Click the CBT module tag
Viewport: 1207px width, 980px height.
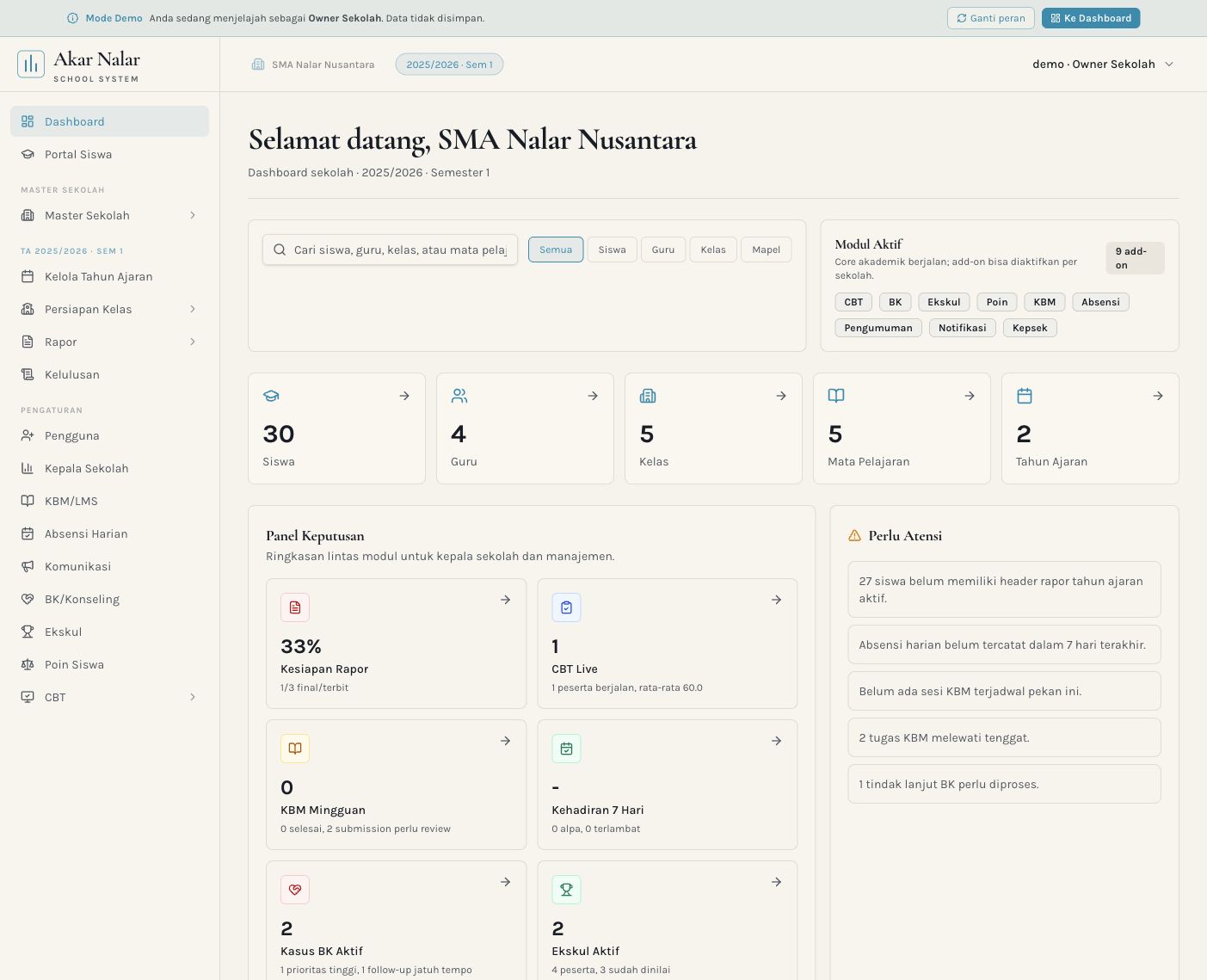[853, 302]
